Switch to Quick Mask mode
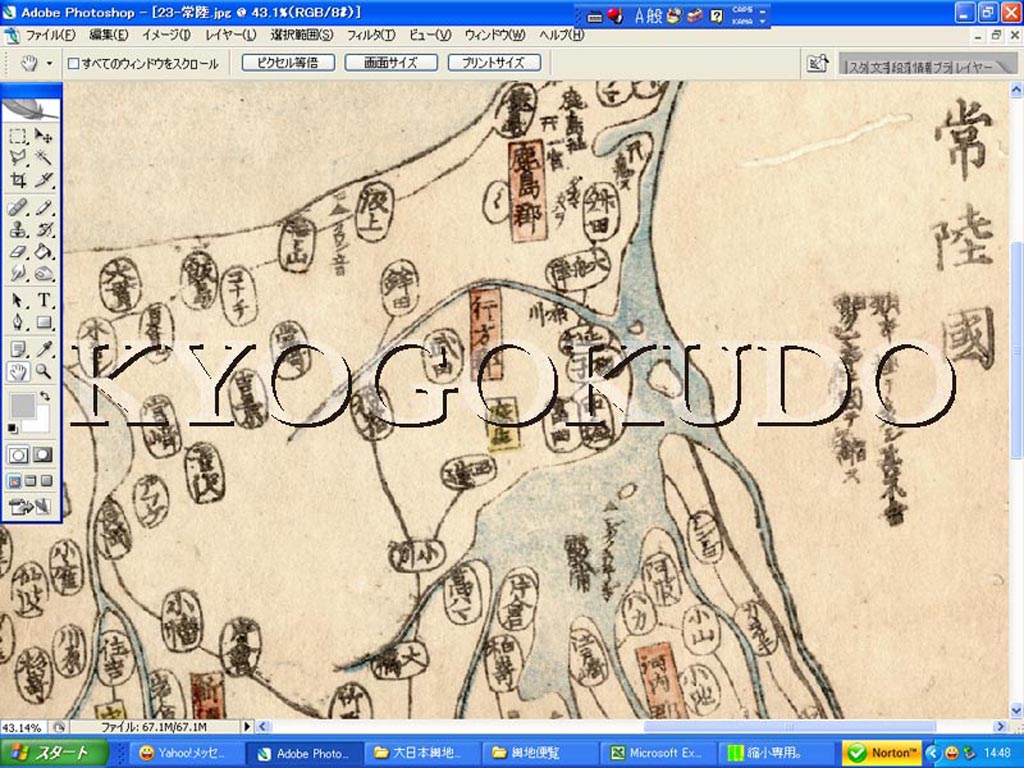 click(43, 455)
